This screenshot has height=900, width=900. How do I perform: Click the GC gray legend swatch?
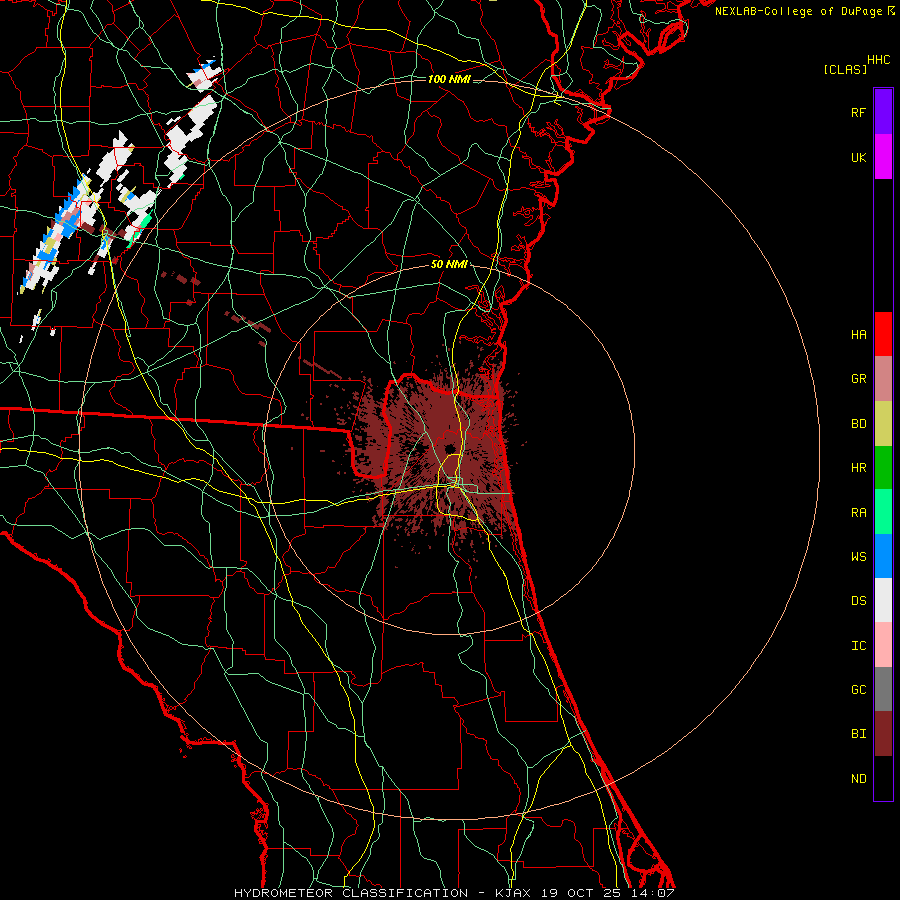point(883,689)
